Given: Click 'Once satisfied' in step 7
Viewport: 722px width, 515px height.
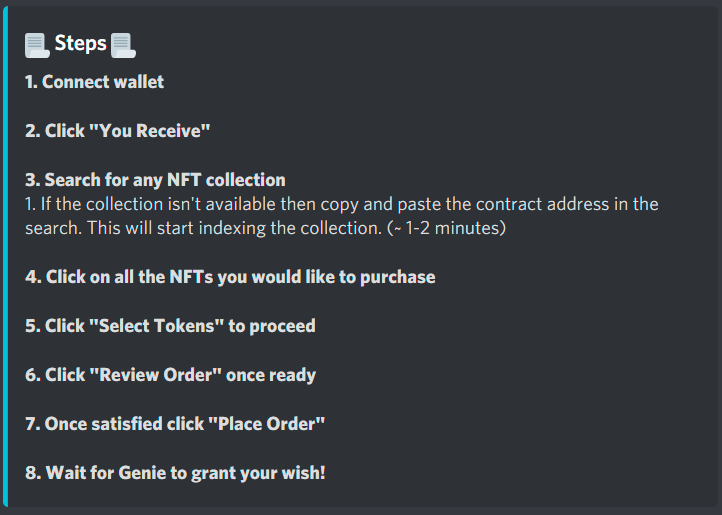Looking at the screenshot, I should [98, 424].
